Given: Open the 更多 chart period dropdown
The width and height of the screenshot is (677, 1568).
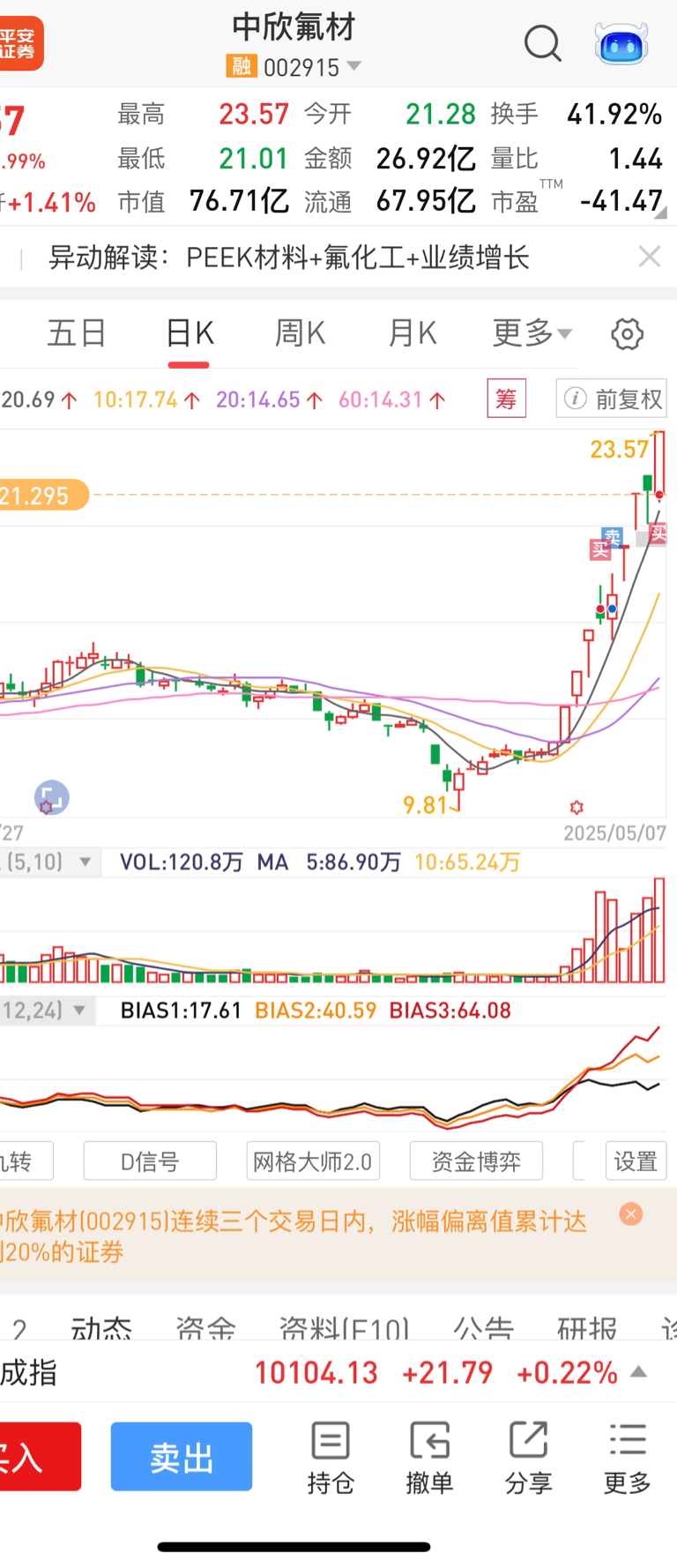Looking at the screenshot, I should pyautogui.click(x=532, y=333).
